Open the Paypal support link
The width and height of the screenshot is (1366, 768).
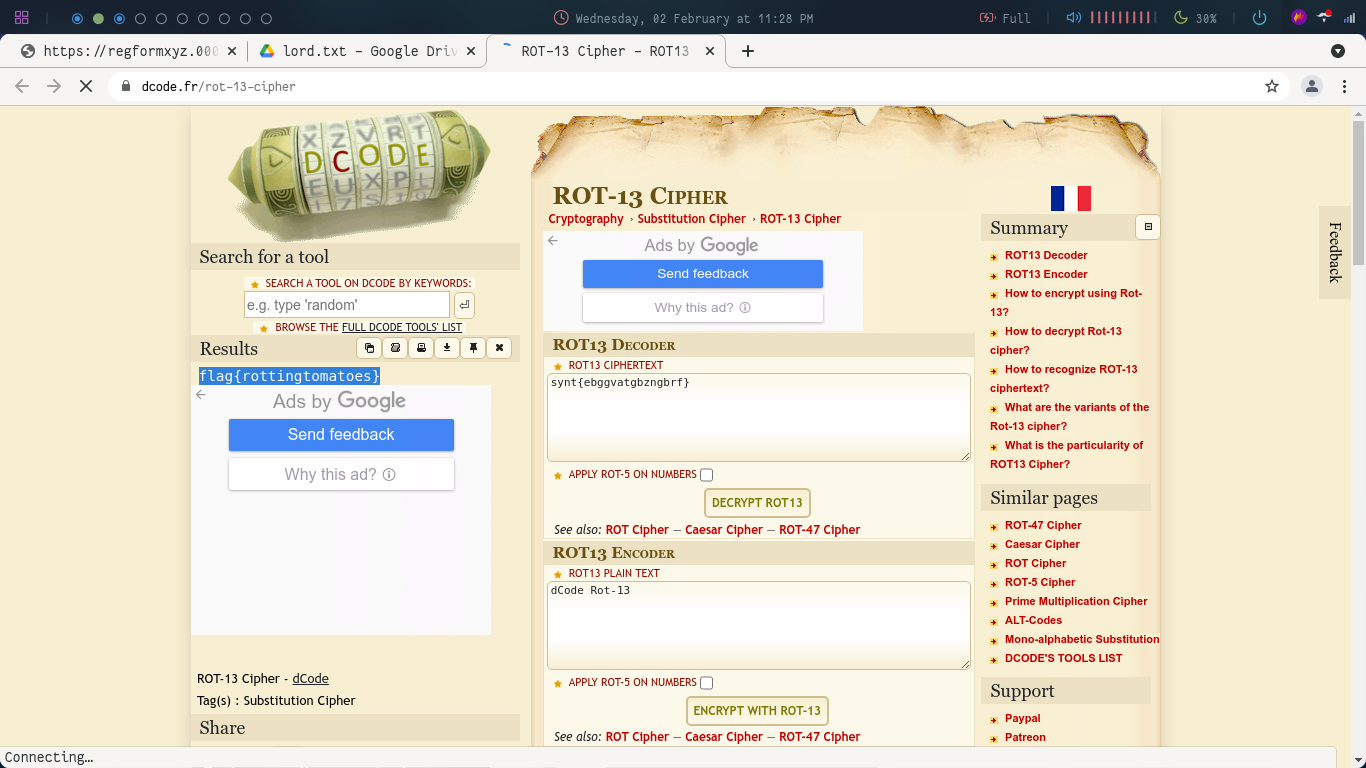[x=1023, y=718]
